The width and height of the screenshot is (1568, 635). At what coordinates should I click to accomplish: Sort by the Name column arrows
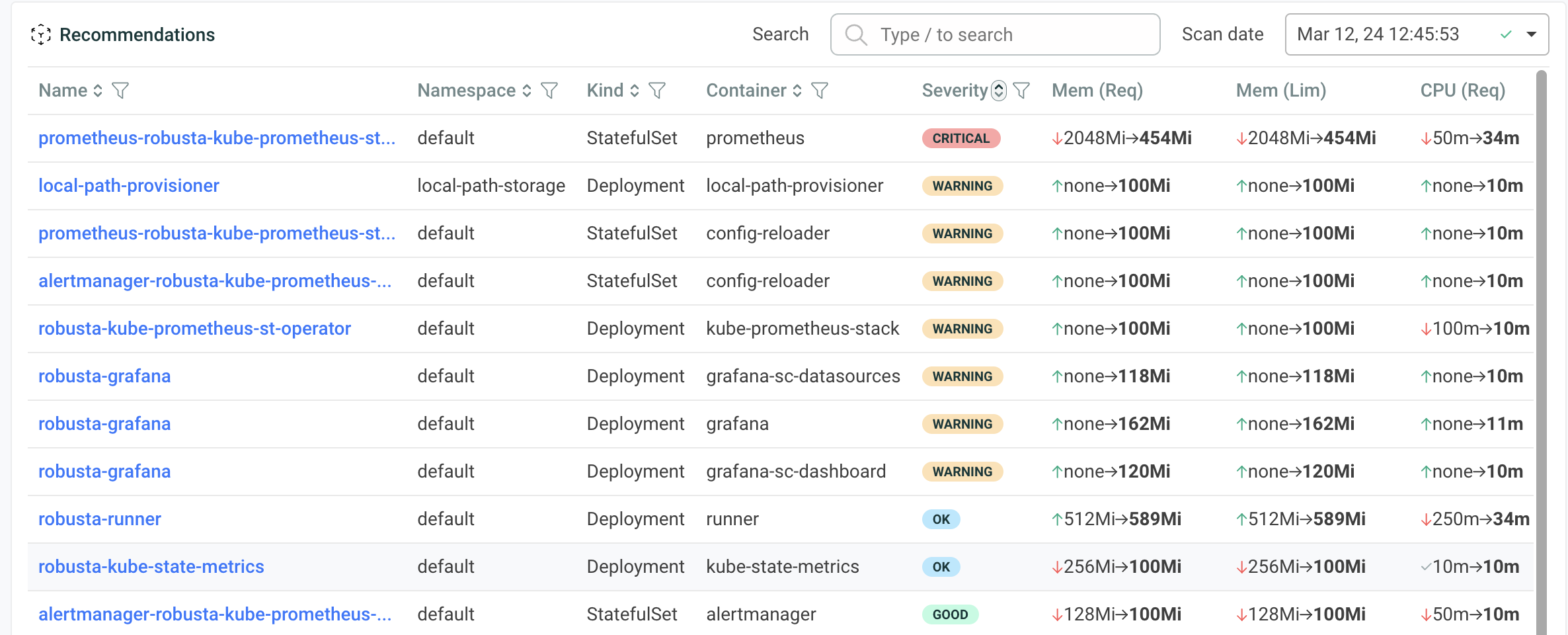98,91
